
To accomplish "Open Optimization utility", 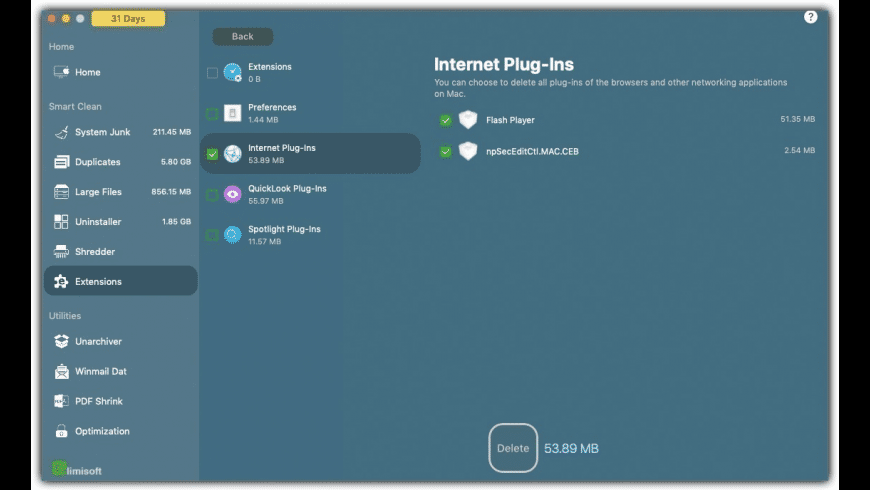I will point(121,431).
